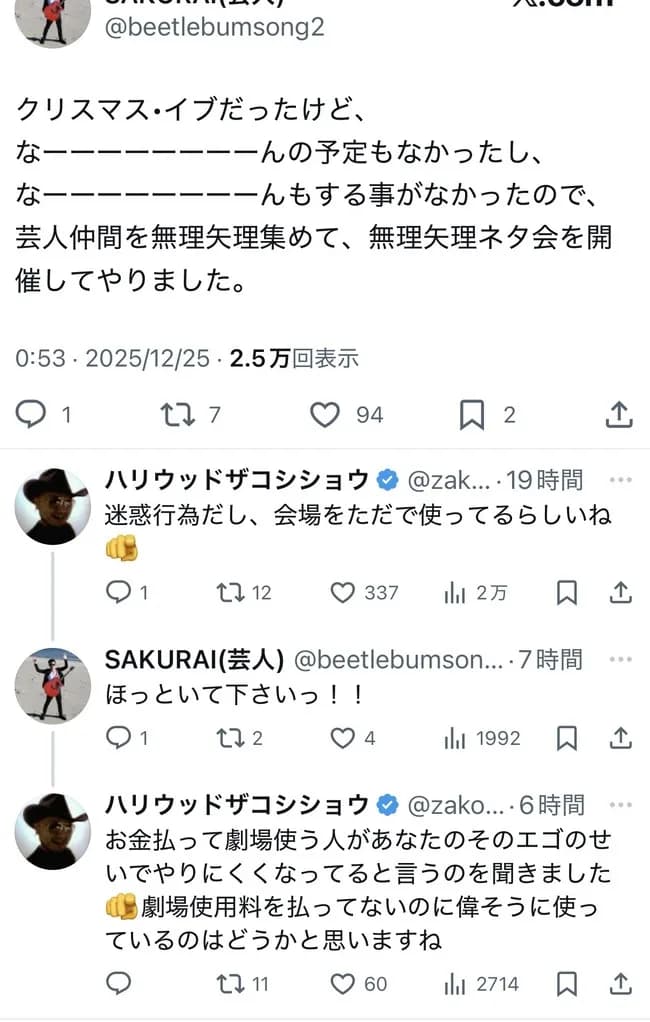Bookmark Zakoshishou's second reply

[x=564, y=983]
